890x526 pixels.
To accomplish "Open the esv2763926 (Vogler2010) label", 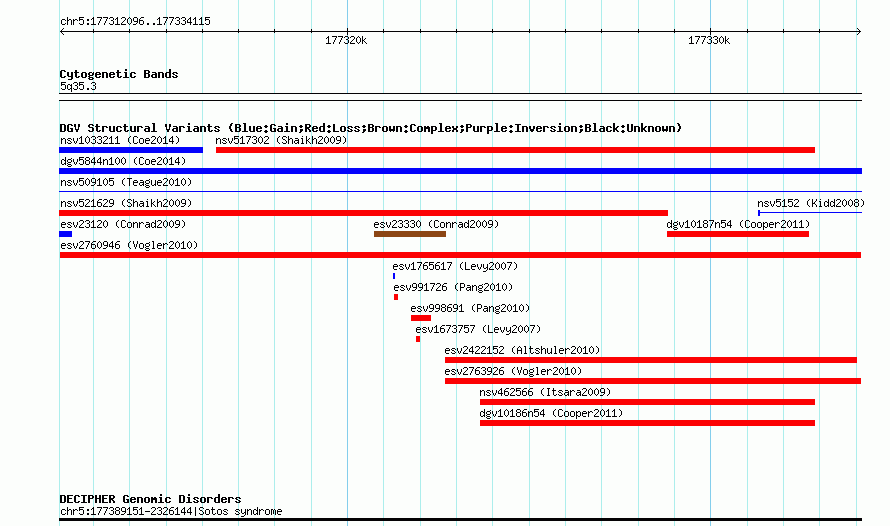I will pyautogui.click(x=513, y=371).
